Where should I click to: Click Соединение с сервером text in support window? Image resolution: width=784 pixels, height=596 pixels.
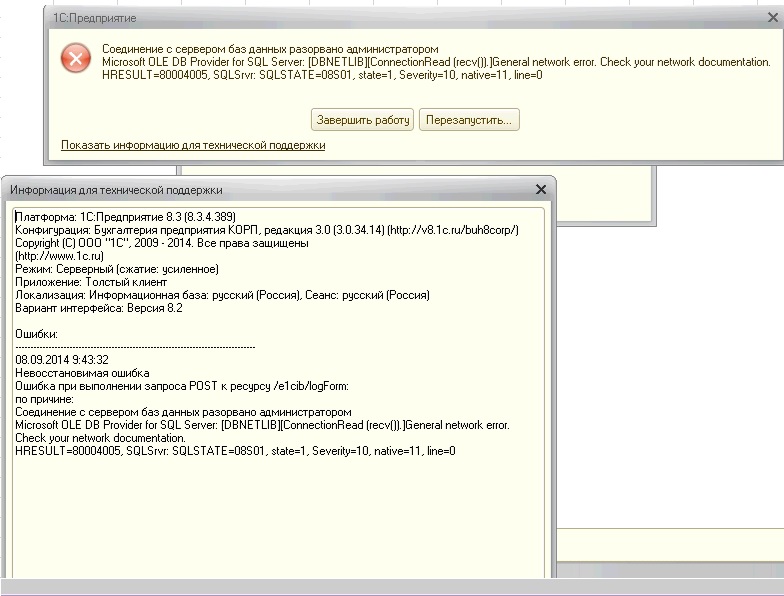[x=184, y=412]
